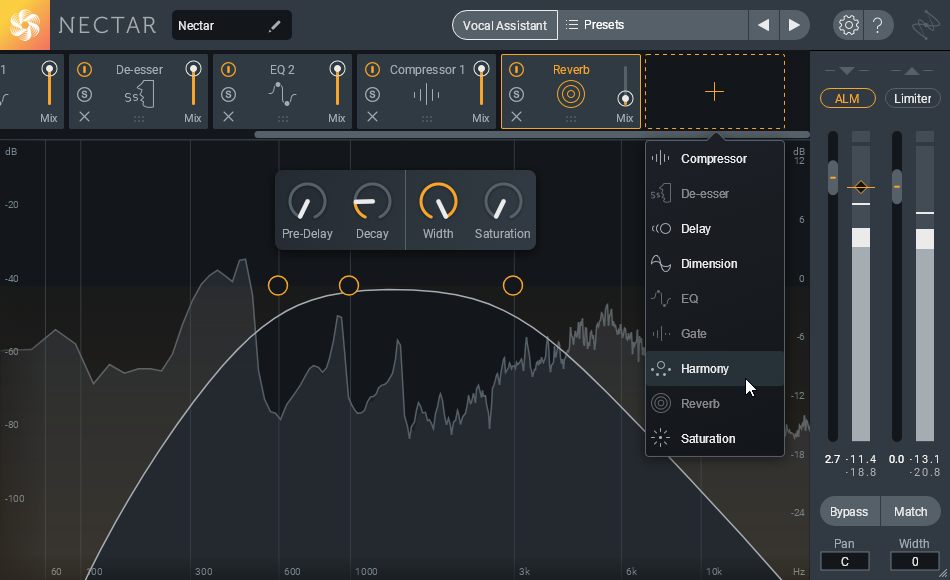The height and width of the screenshot is (580, 950).
Task: Select Gate from the add-module menu
Action: pyautogui.click(x=715, y=334)
